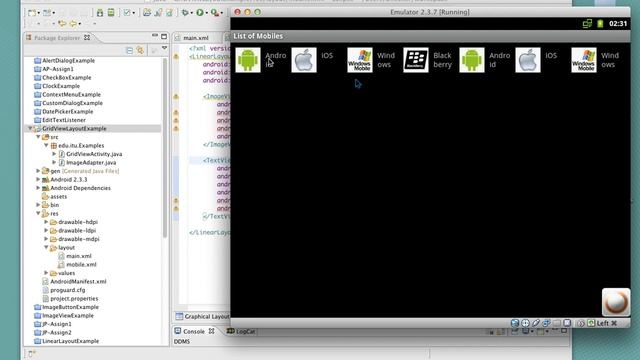Screen dimensions: 640x360
Task: Select mobile.xml in Package Explorer
Action: tap(81, 264)
